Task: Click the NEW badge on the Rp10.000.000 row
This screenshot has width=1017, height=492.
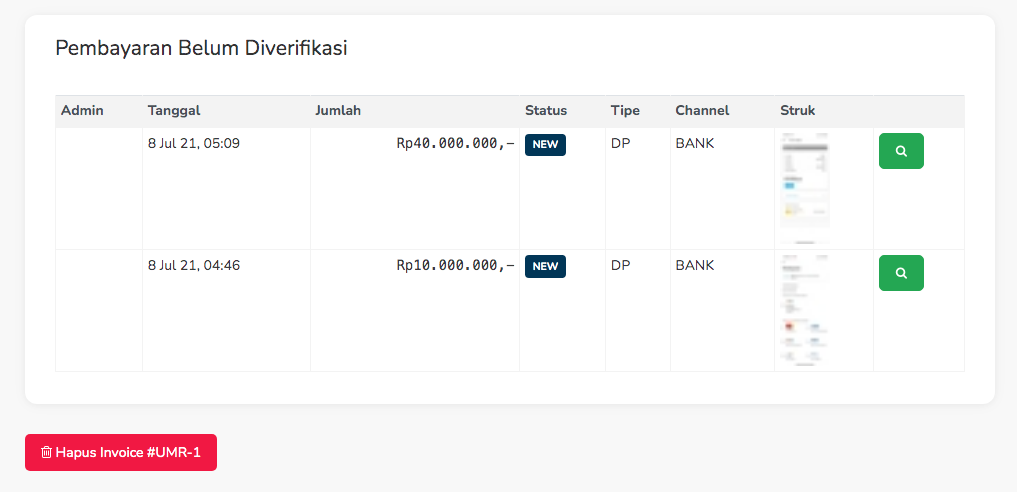Action: click(545, 267)
